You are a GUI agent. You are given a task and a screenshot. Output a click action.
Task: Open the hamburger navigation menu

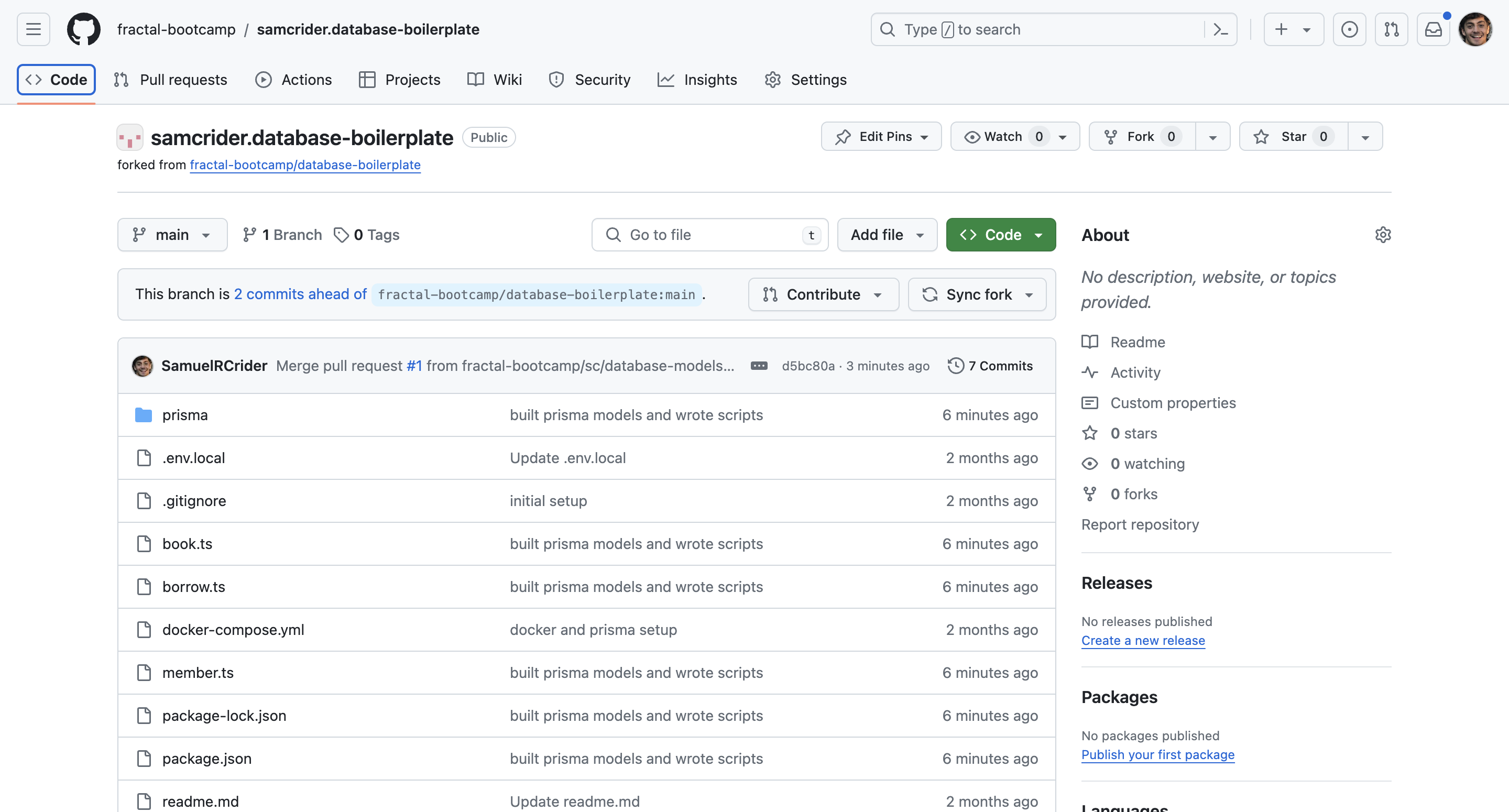34,29
